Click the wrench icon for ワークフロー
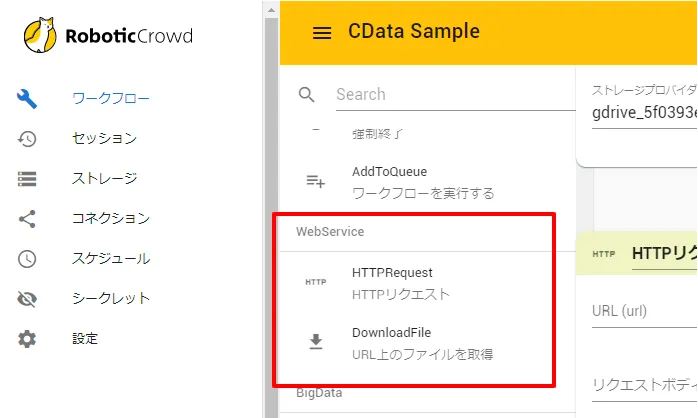The width and height of the screenshot is (698, 418). coord(28,98)
